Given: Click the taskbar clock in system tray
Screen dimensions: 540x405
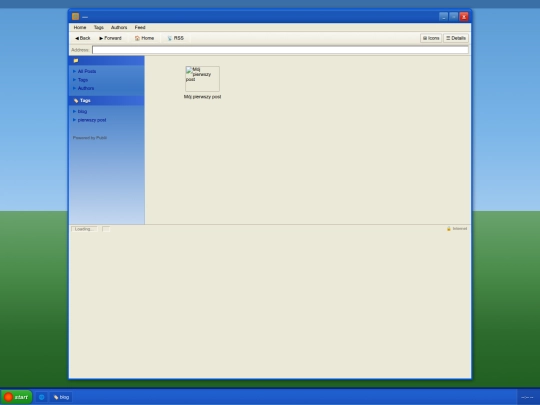Looking at the screenshot, I should pyautogui.click(x=527, y=397).
